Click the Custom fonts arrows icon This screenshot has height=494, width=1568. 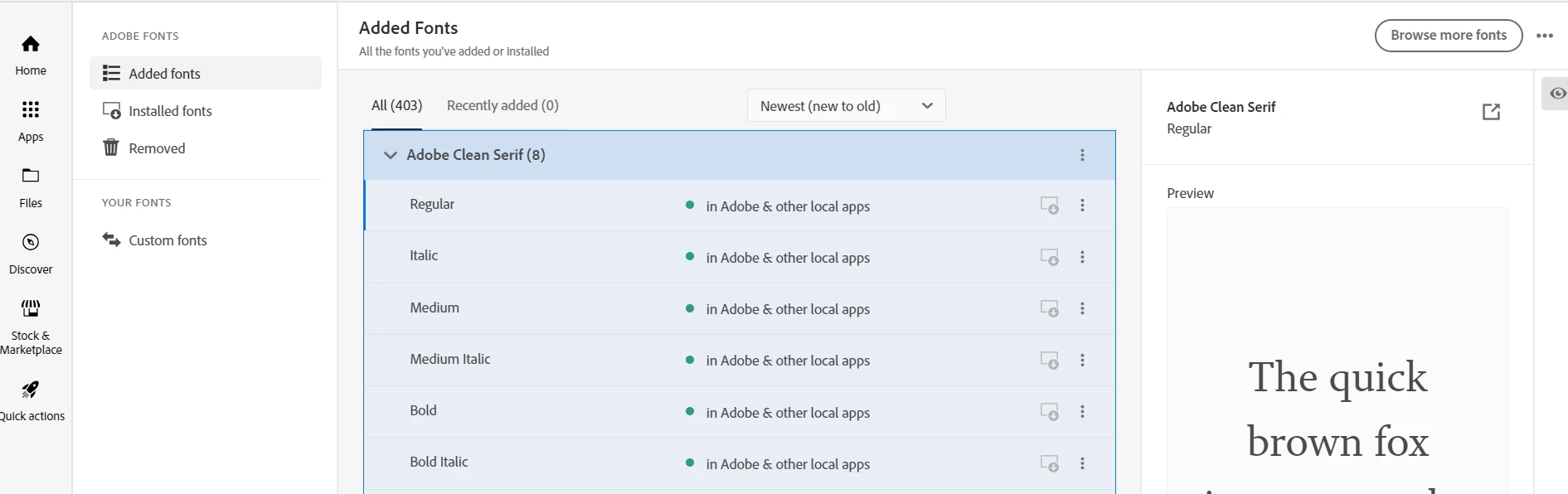point(111,240)
